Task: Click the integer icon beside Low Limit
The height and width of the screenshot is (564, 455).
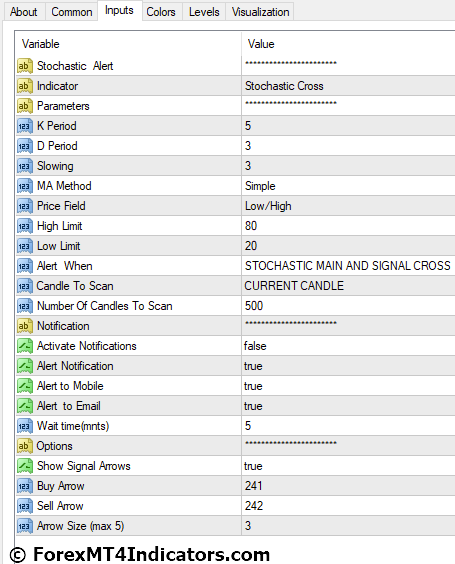Action: pyautogui.click(x=25, y=246)
